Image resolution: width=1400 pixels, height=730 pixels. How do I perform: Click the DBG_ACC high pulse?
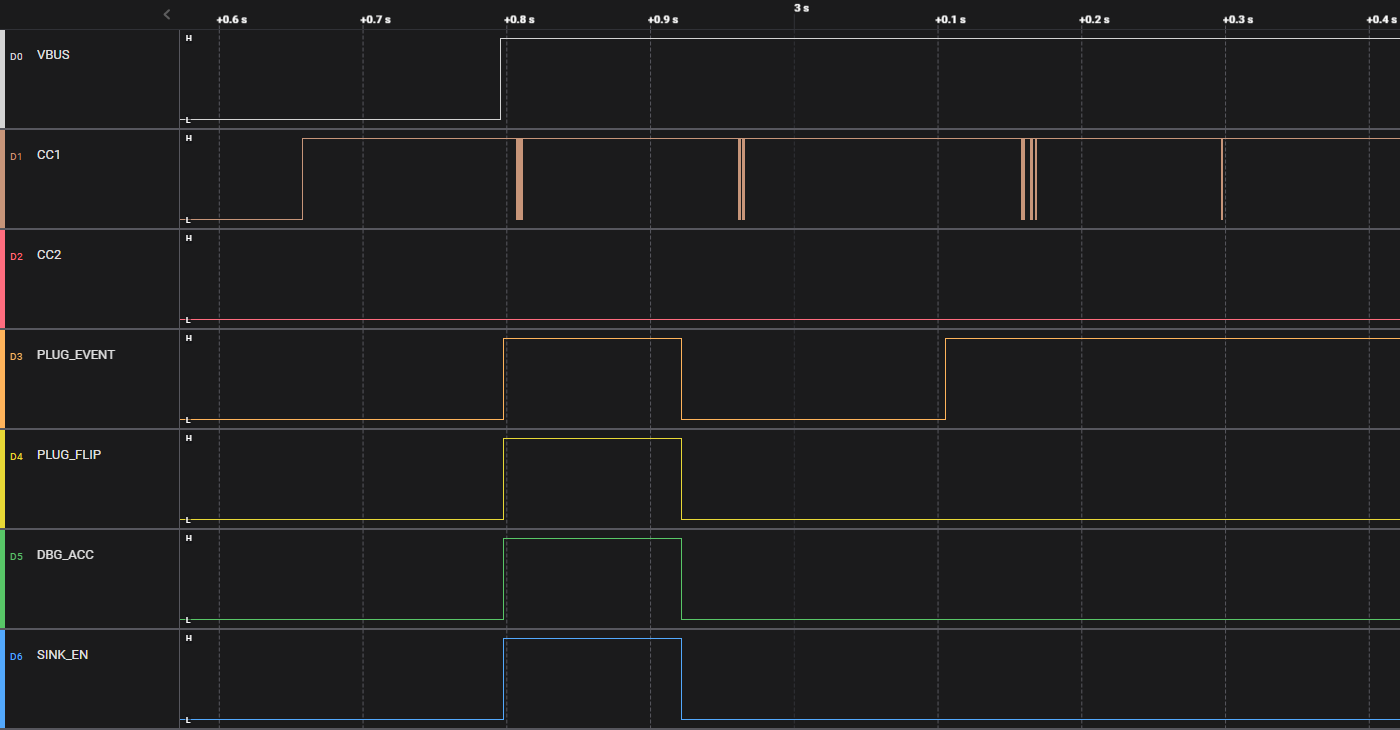pos(592,579)
